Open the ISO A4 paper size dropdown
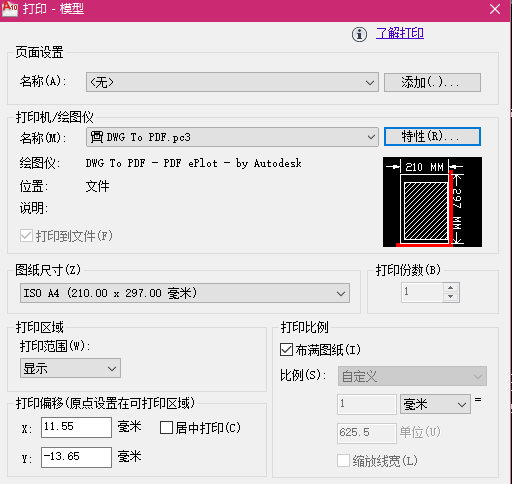The width and height of the screenshot is (512, 484). click(x=185, y=293)
